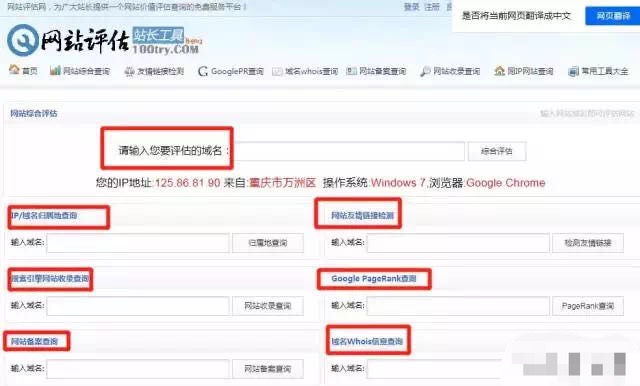Click the icon beside 域名whois查询
The width and height of the screenshot is (640, 386).
(x=277, y=71)
